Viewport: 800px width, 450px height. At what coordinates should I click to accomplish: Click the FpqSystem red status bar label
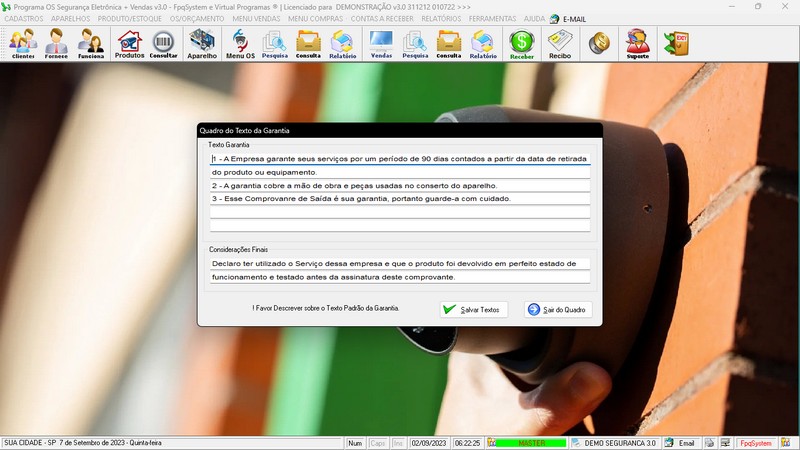coord(756,443)
